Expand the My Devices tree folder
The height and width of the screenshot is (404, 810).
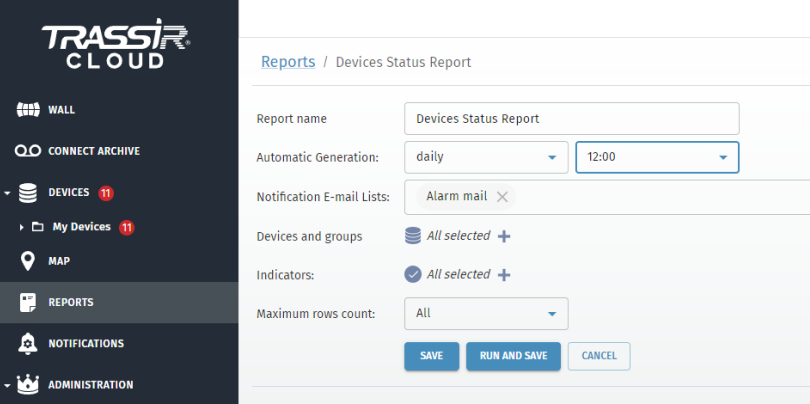22,227
